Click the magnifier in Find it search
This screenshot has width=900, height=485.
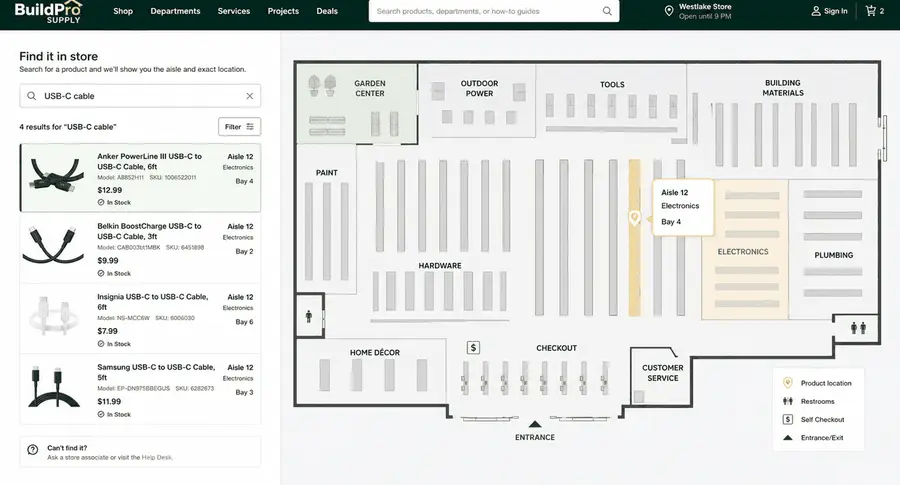point(32,96)
